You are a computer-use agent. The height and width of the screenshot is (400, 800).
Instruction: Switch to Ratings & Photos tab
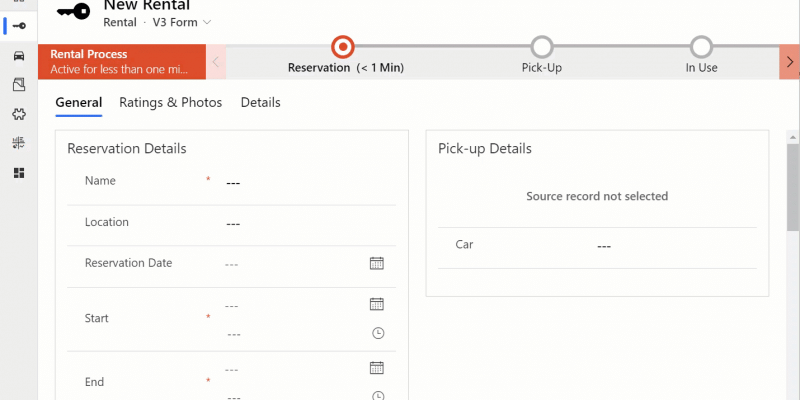click(x=170, y=103)
